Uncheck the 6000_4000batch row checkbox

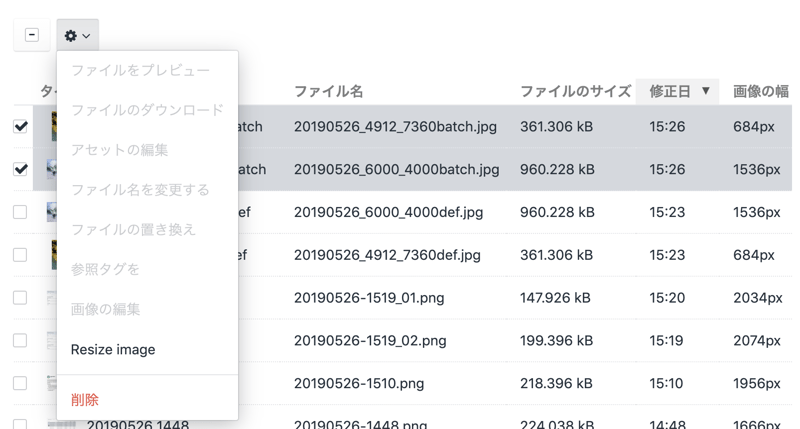click(x=20, y=169)
